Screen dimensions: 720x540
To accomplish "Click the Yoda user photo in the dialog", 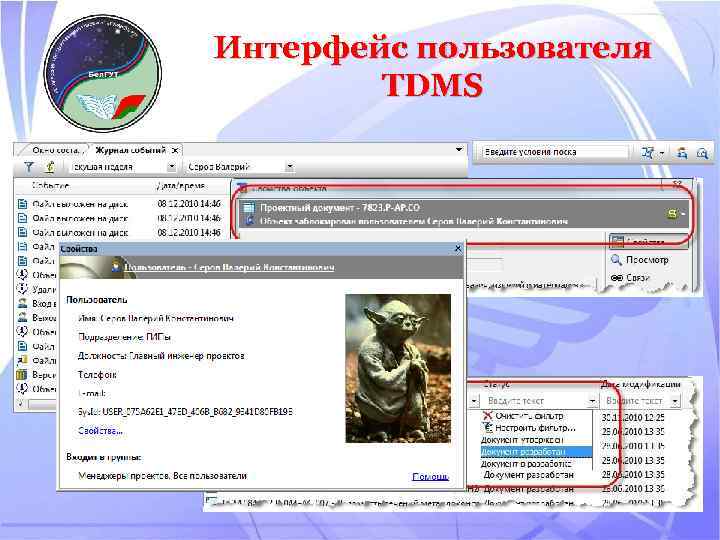I will [x=398, y=368].
